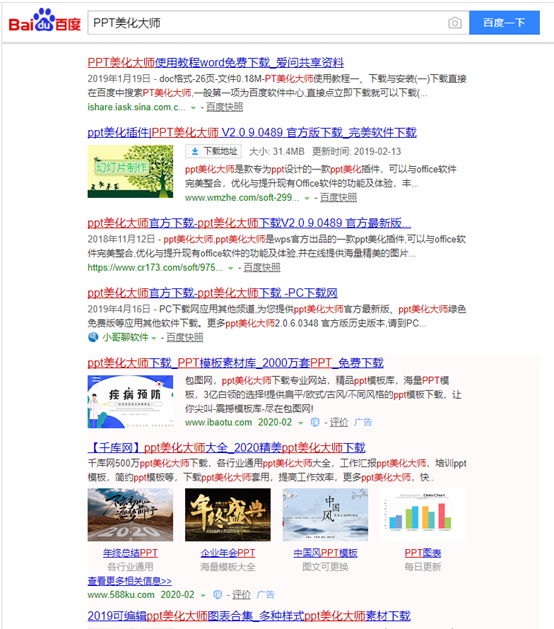Open the 企业年会PPT link
This screenshot has width=554, height=629.
[x=228, y=553]
